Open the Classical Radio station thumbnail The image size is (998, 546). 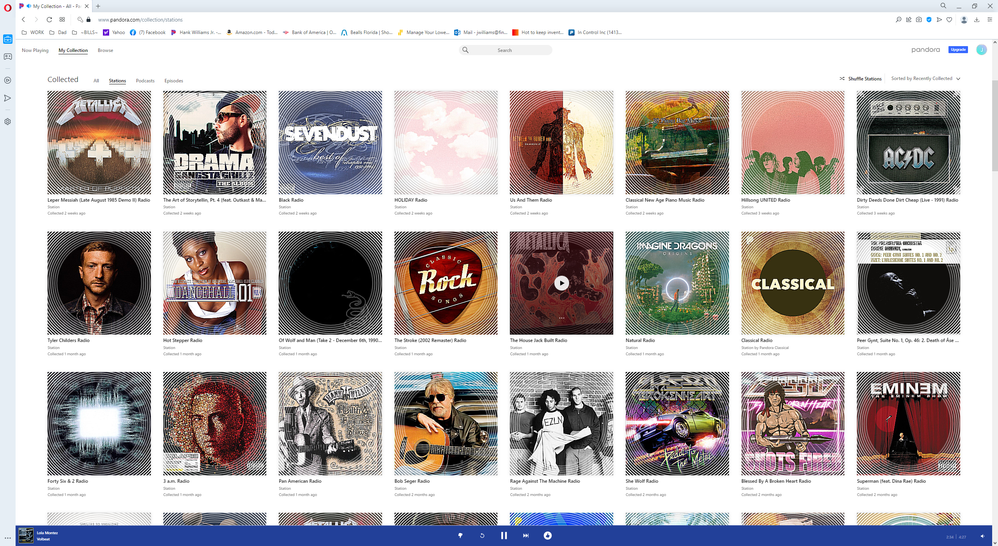793,283
